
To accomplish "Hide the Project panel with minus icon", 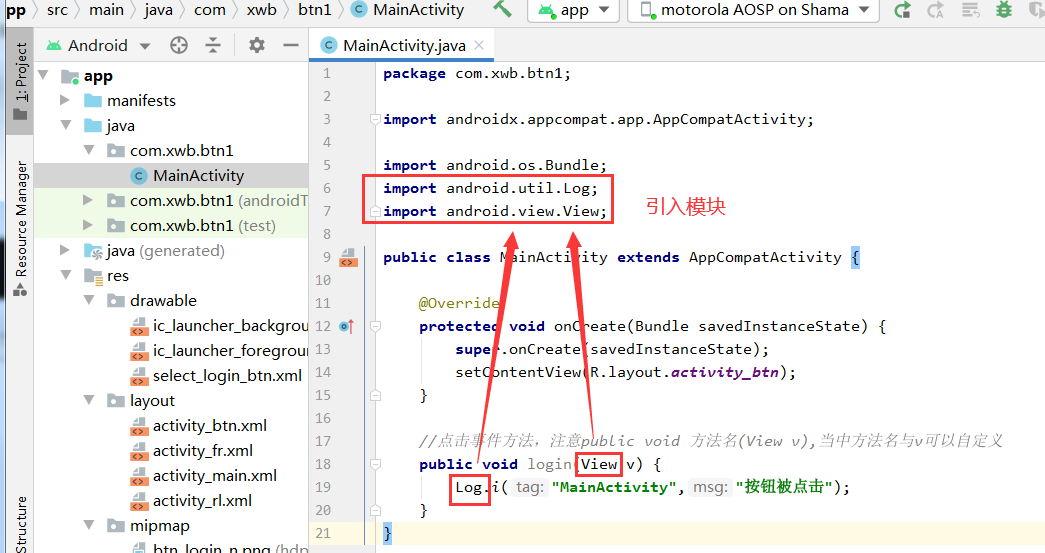I will [x=291, y=45].
